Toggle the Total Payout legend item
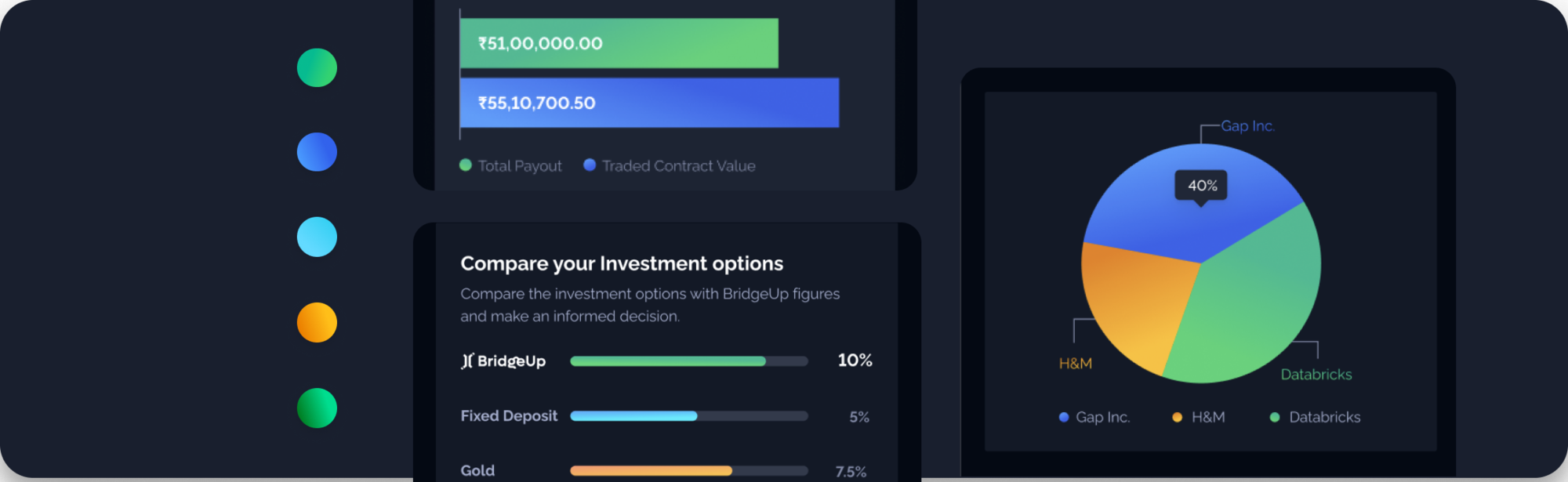 (x=510, y=165)
